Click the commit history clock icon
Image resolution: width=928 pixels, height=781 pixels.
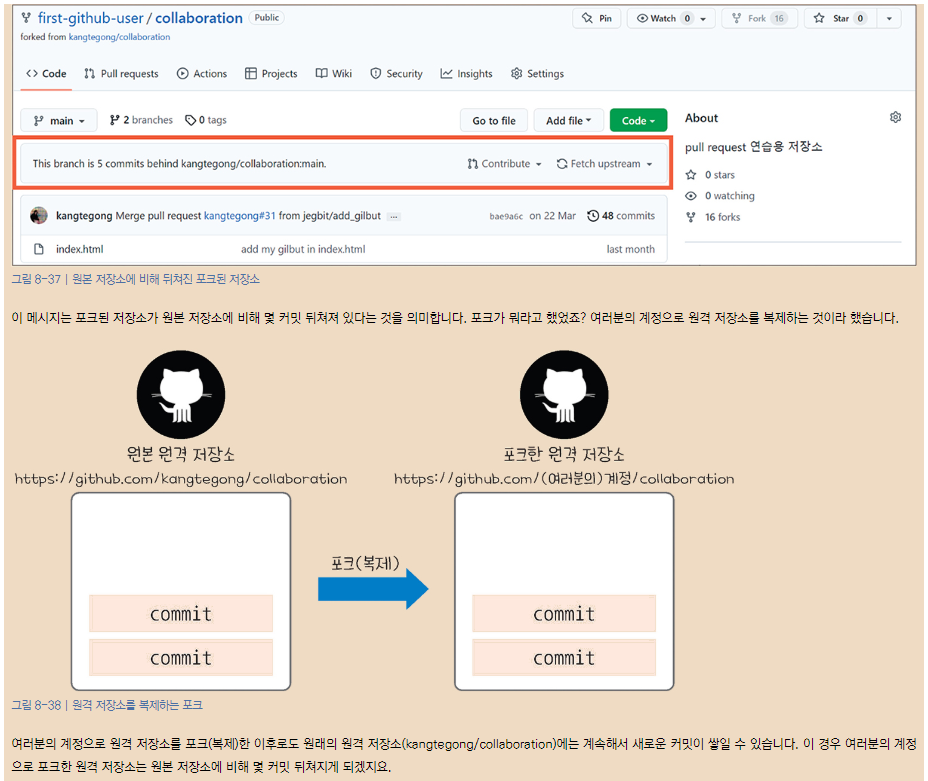(592, 216)
